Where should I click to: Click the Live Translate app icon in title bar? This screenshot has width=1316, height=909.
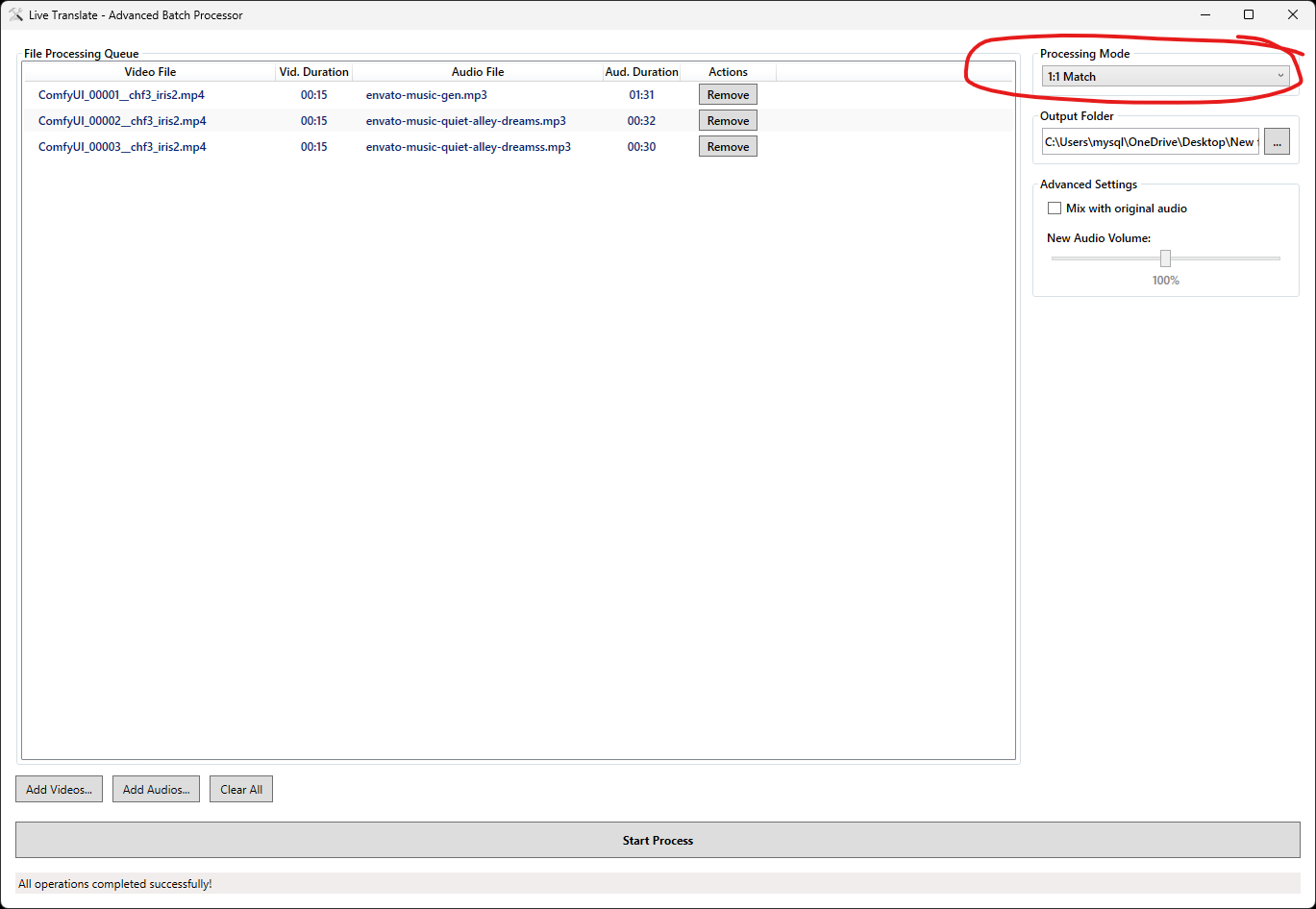(15, 14)
